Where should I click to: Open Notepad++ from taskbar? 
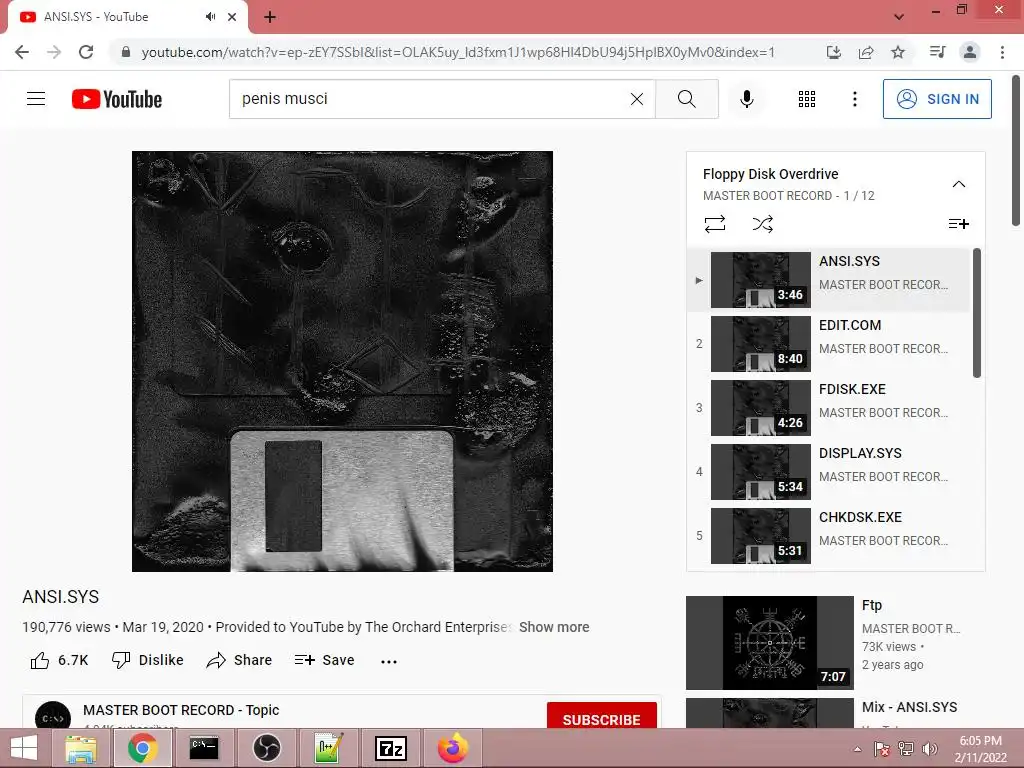pos(328,748)
